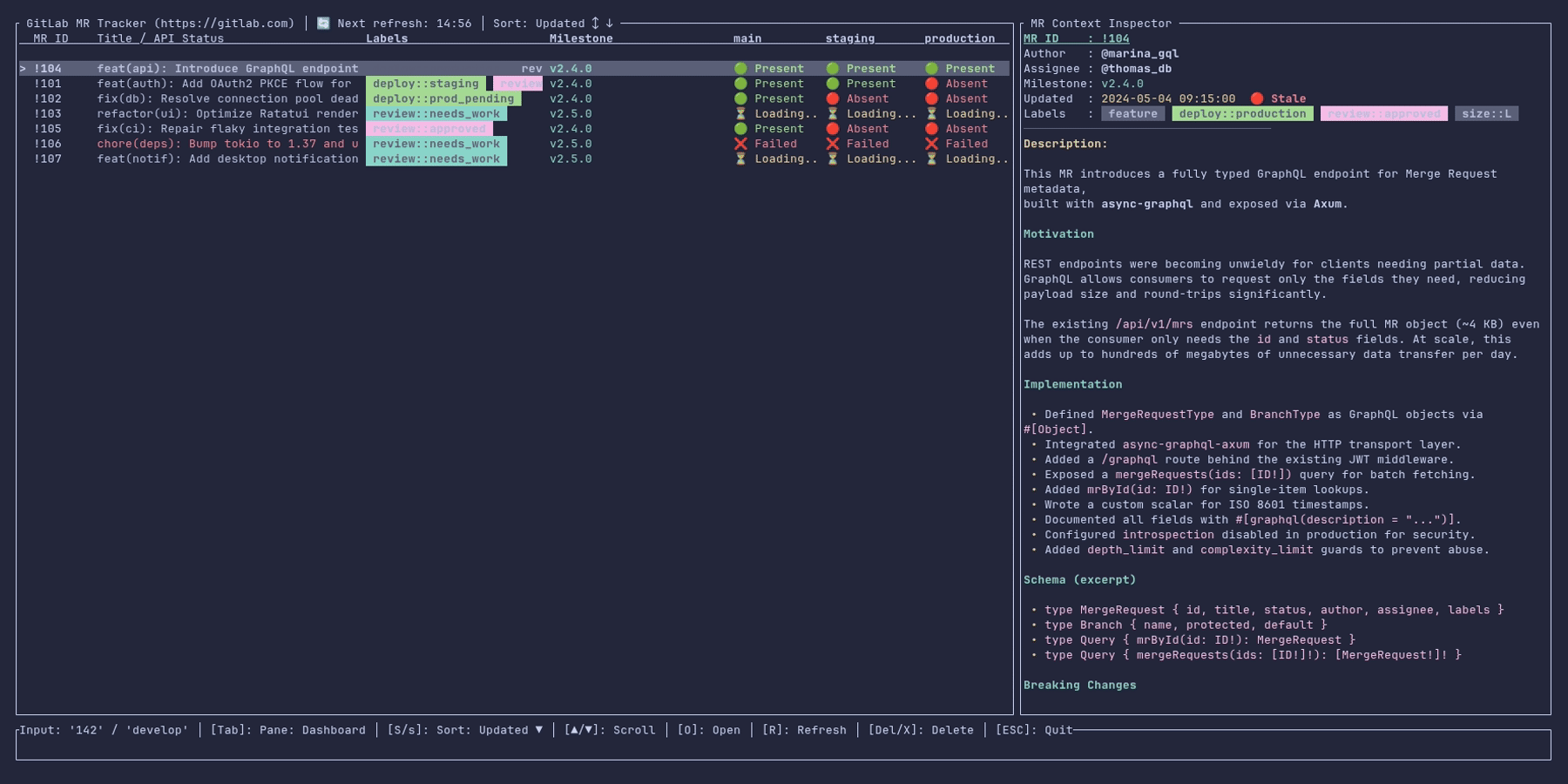Click the deploy::production label in inspector
1568x784 pixels.
[1242, 114]
